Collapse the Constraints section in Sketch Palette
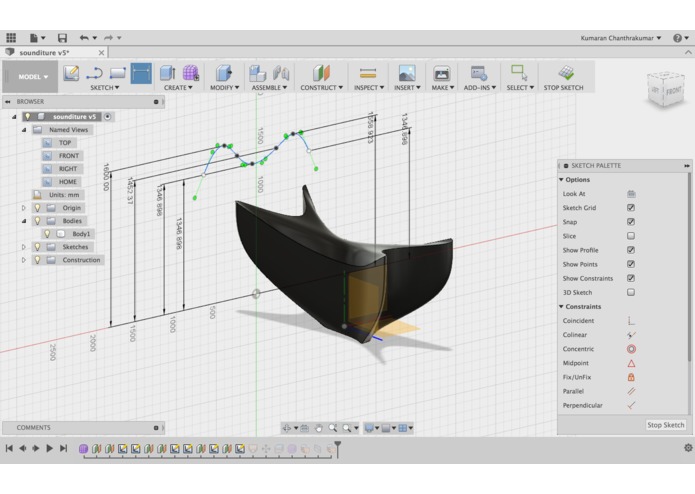 coord(562,307)
